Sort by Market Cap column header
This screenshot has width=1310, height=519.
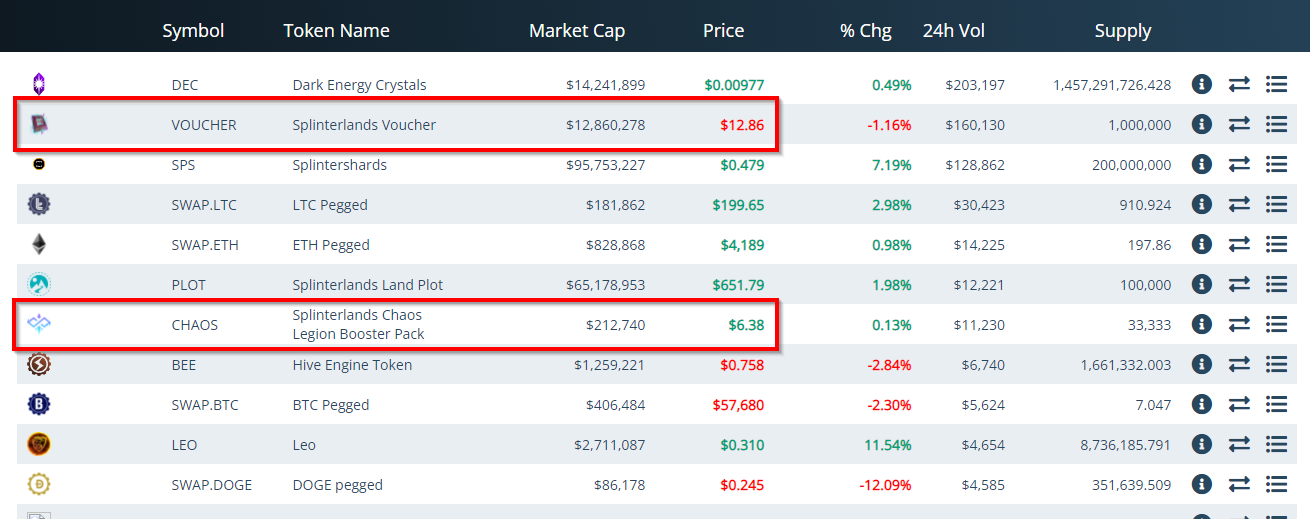(x=577, y=31)
